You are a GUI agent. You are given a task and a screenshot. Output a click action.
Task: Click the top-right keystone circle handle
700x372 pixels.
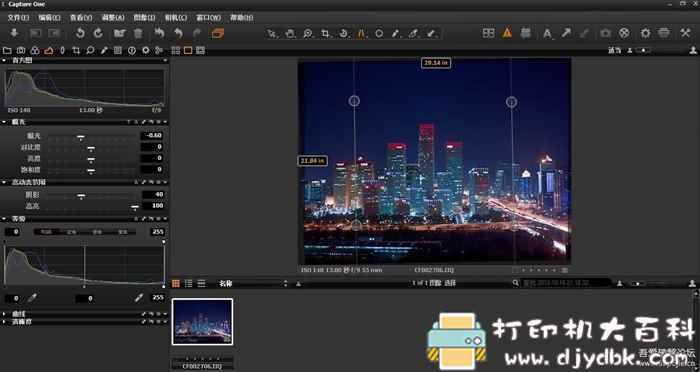(511, 102)
